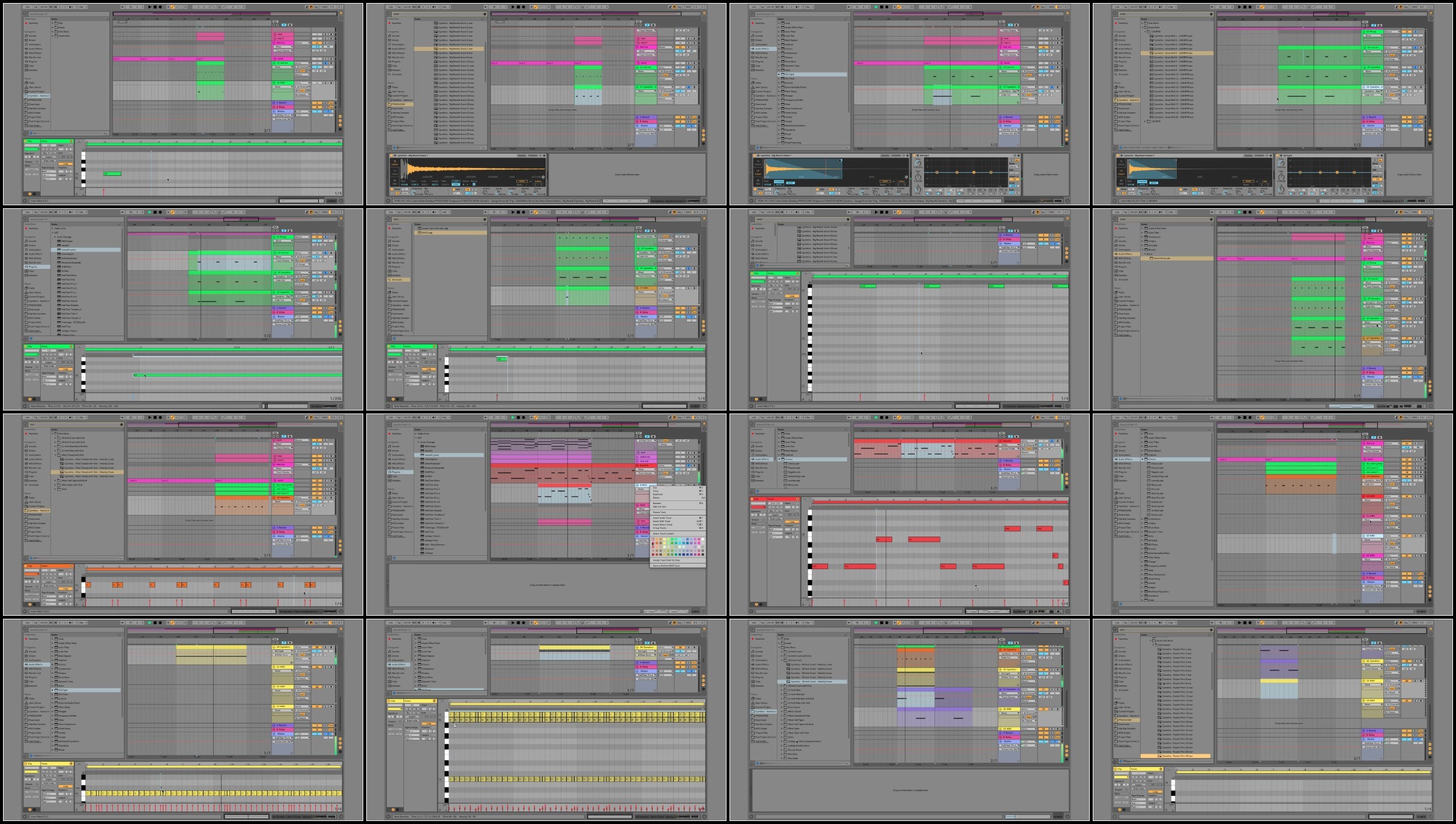The height and width of the screenshot is (824, 1456).
Task: Select the Bassline track header in red piano-roll frame
Action: 1009,441
